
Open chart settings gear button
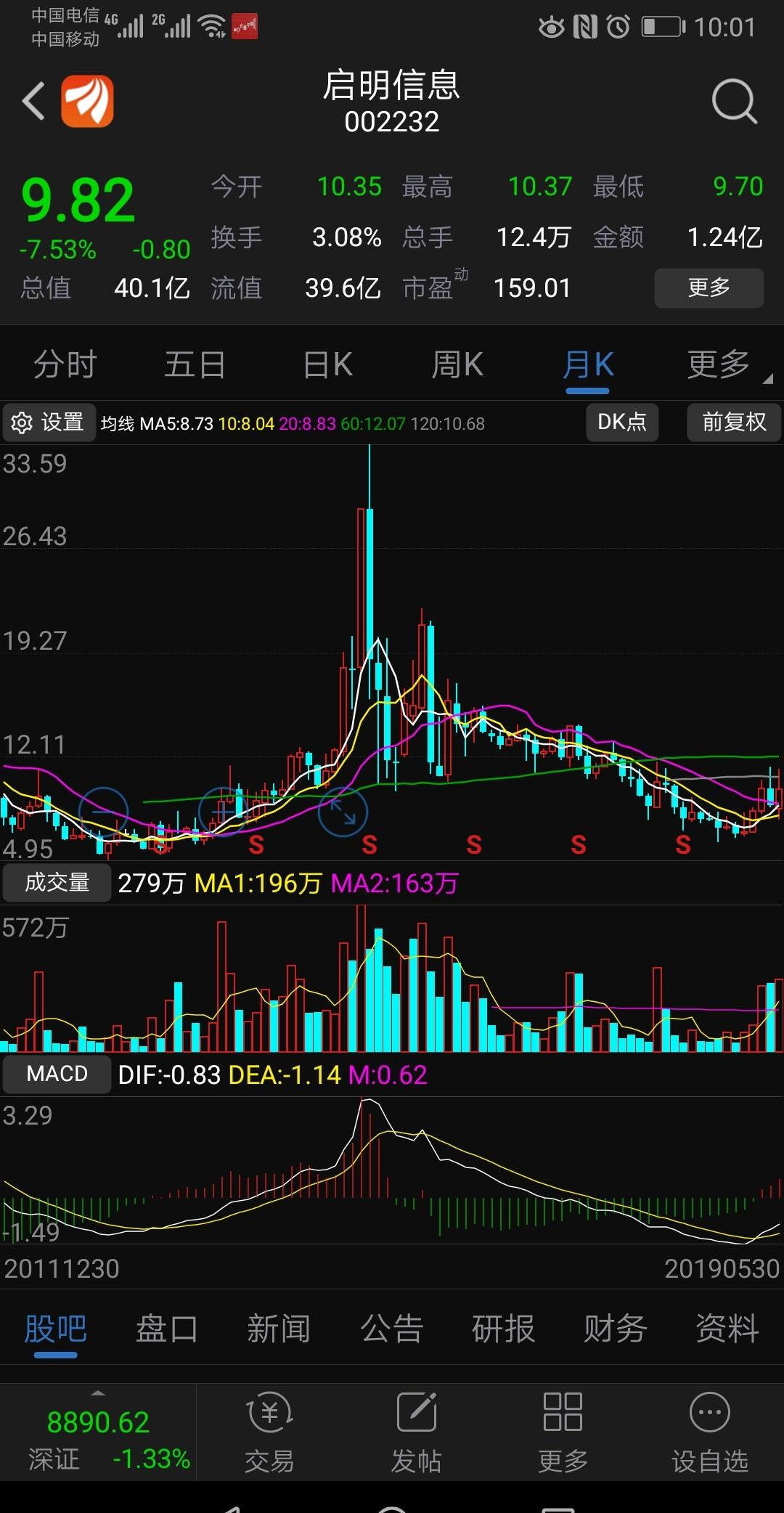point(49,422)
